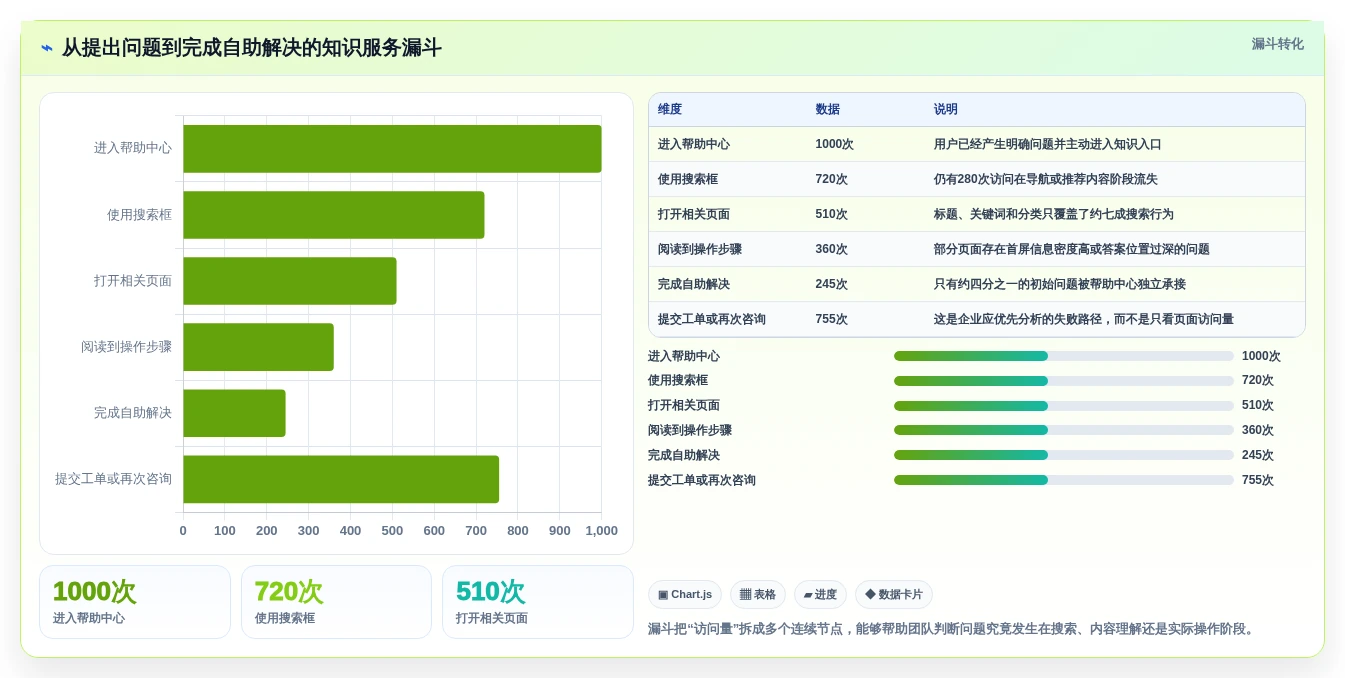This screenshot has height=678, width=1345.
Task: Click the 表格 tag chip
Action: point(758,595)
